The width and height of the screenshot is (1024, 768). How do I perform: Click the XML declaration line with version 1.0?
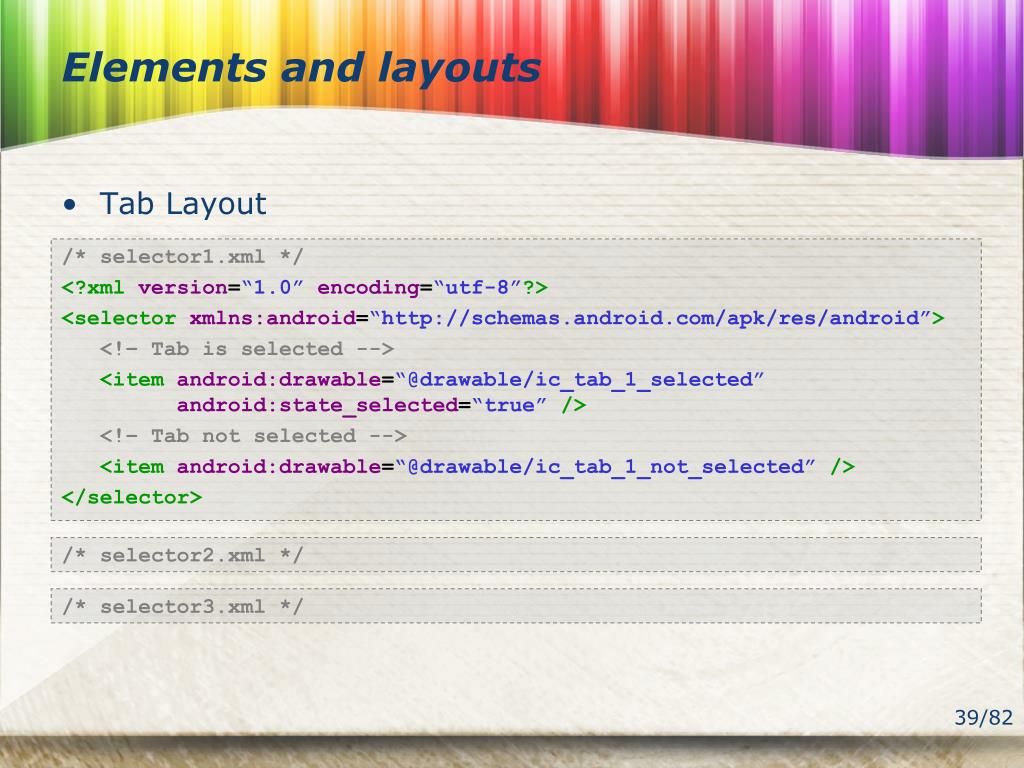point(304,287)
